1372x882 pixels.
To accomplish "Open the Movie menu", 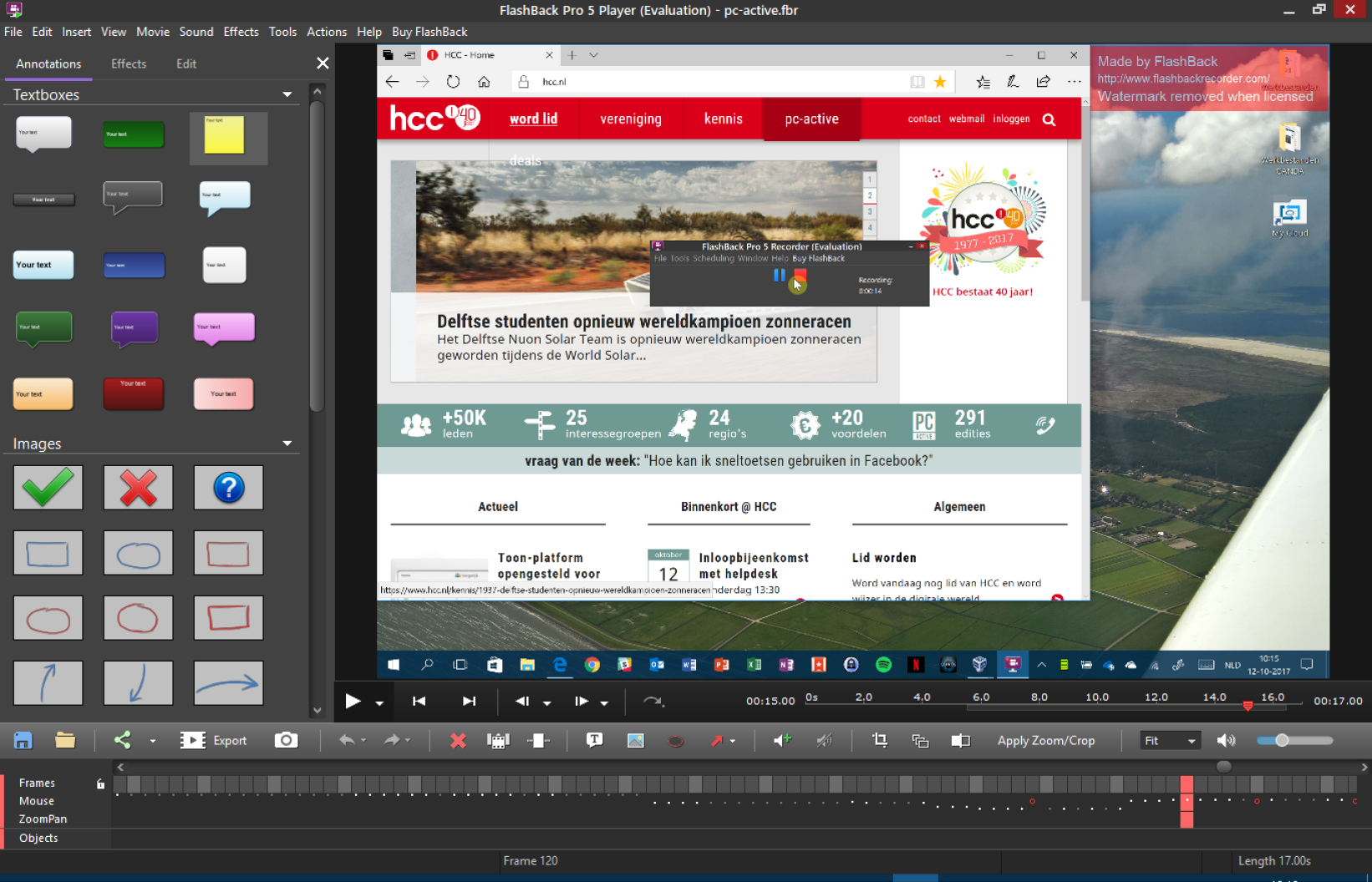I will [153, 32].
